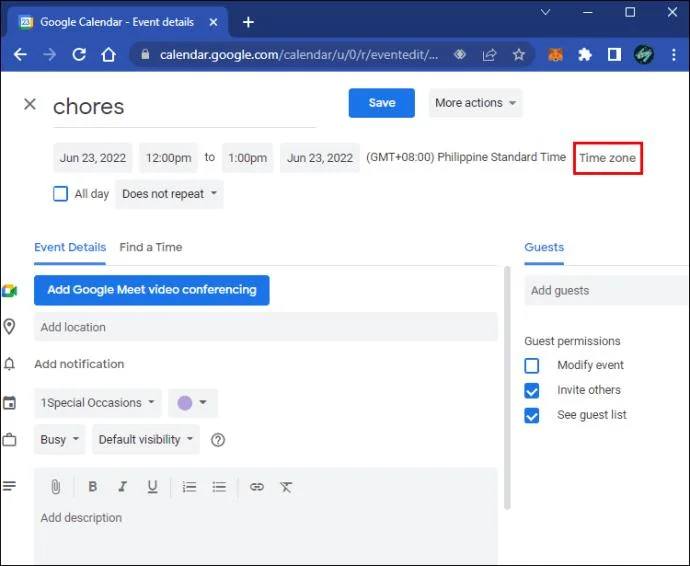Screen dimensions: 690x566
Task: Apply bold formatting in description toolbar
Action: (92, 486)
